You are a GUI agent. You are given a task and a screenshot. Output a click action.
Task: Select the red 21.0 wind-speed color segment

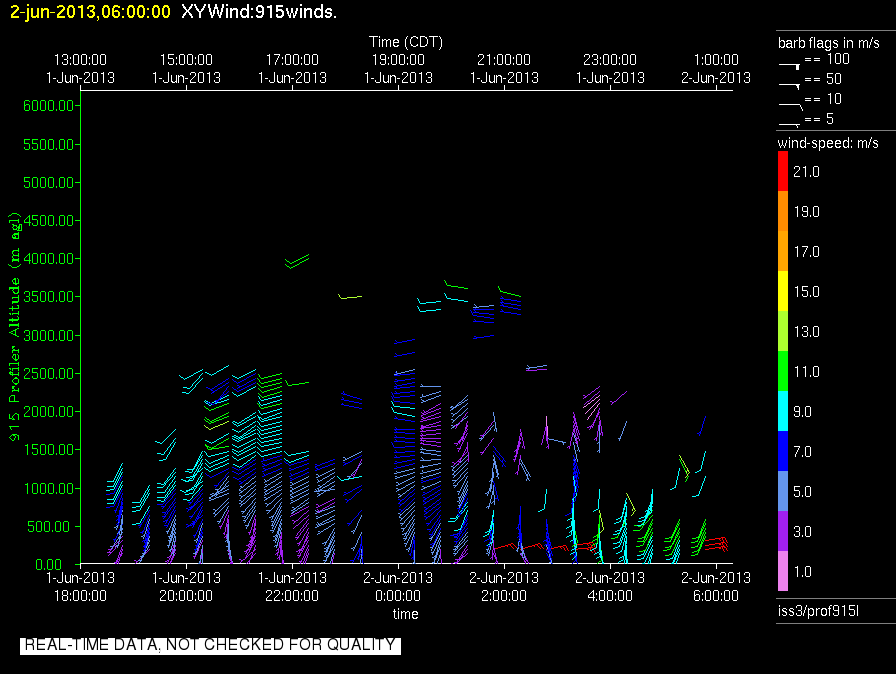tap(783, 171)
